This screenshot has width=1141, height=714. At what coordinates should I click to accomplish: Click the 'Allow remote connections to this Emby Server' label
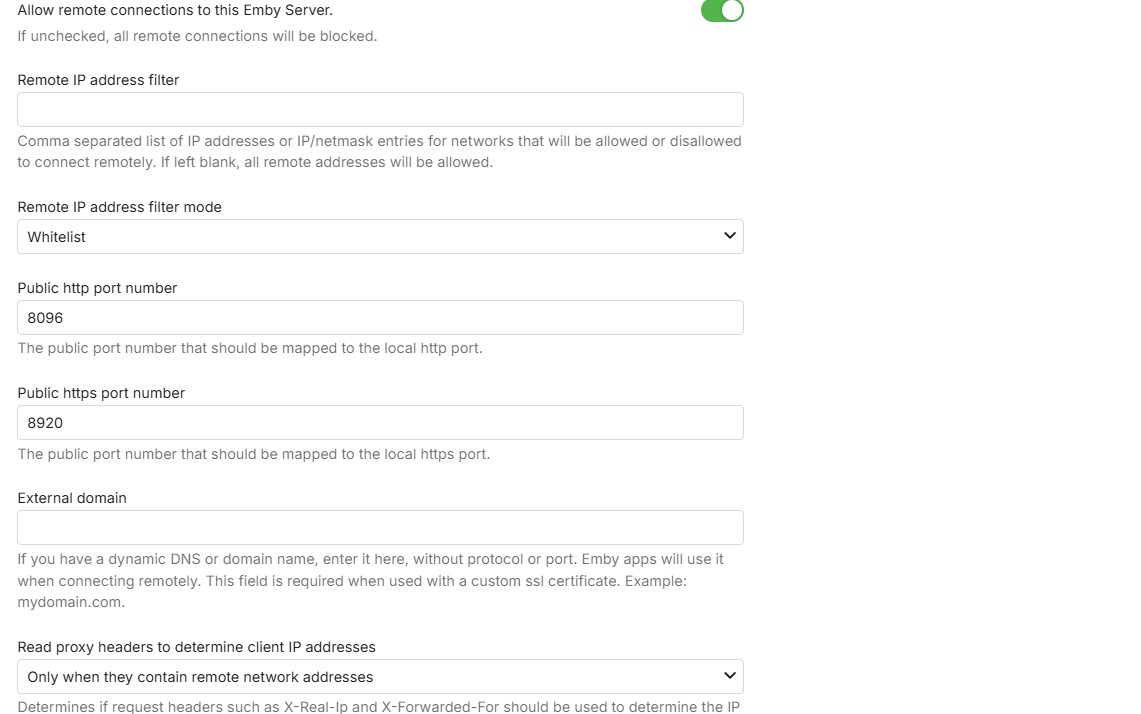click(175, 10)
